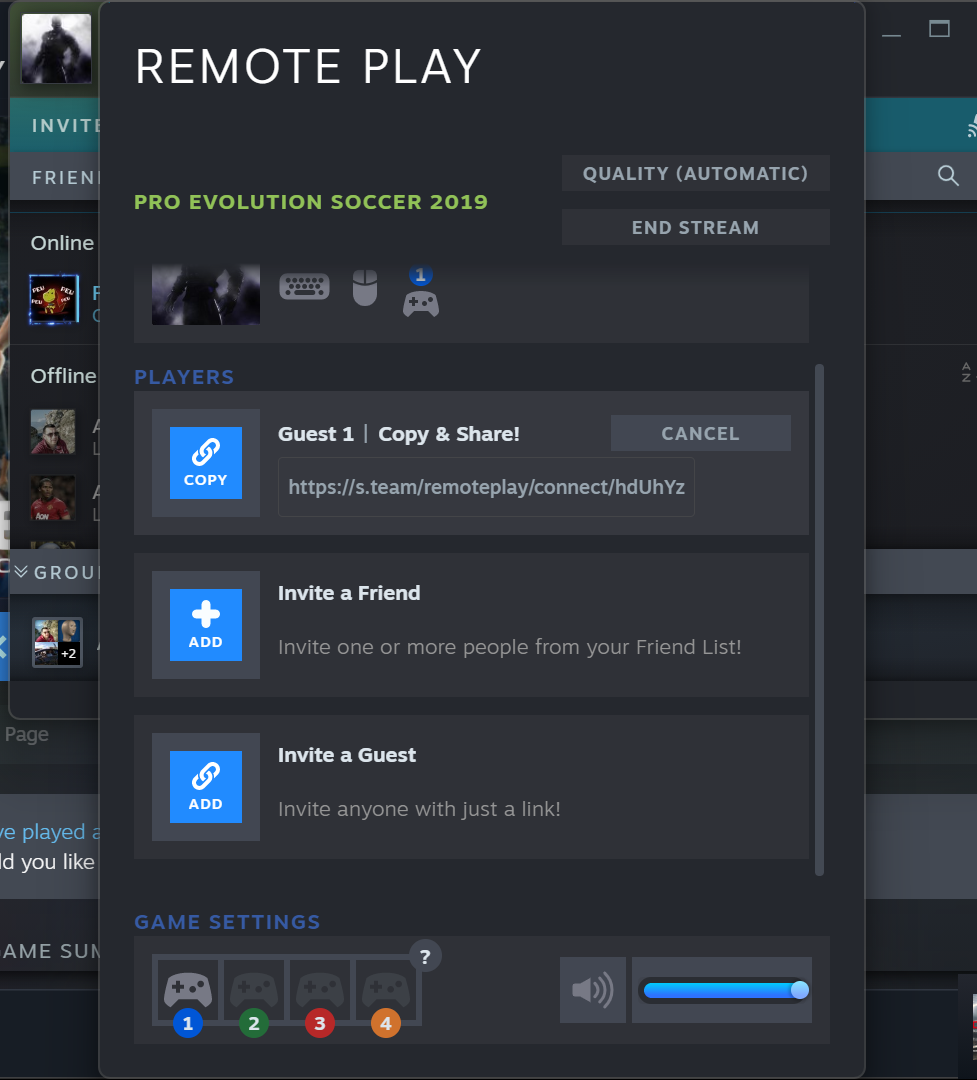Click the keyboard input icon for the host

pos(304,286)
